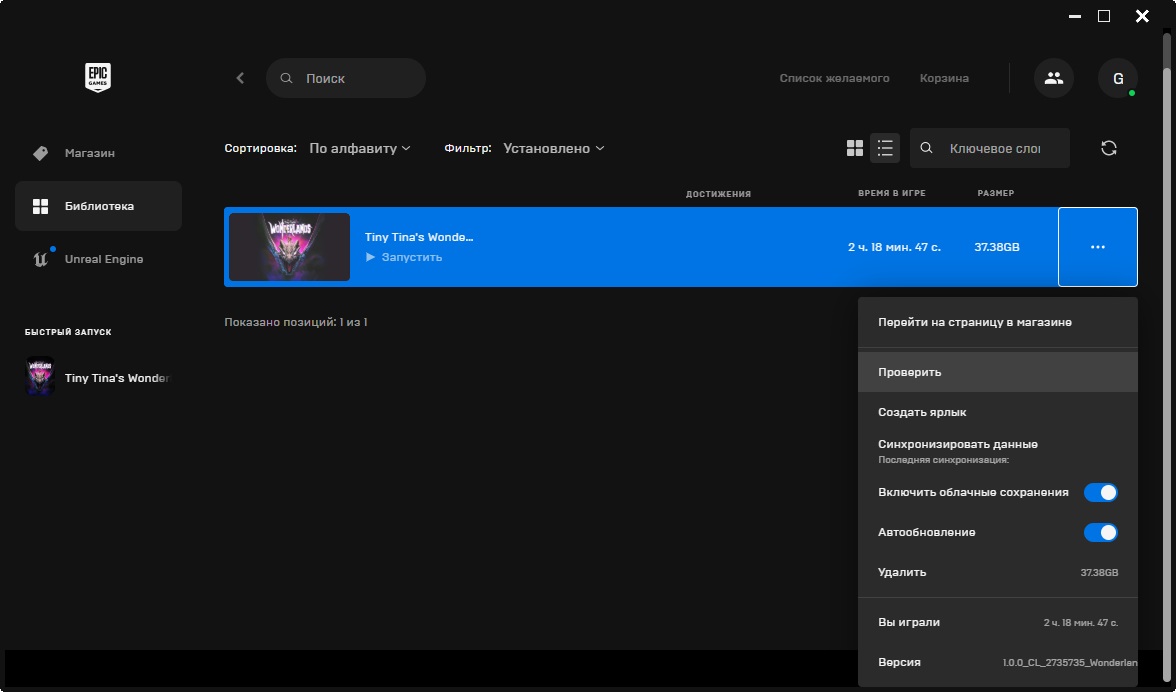The height and width of the screenshot is (692, 1176).
Task: Open the three-dots menu for Tiny Tina's
Action: click(1097, 247)
